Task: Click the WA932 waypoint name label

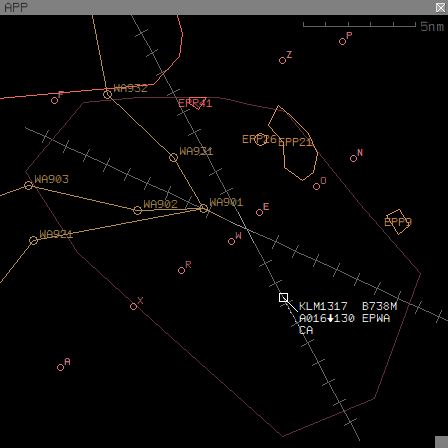Action: (130, 88)
